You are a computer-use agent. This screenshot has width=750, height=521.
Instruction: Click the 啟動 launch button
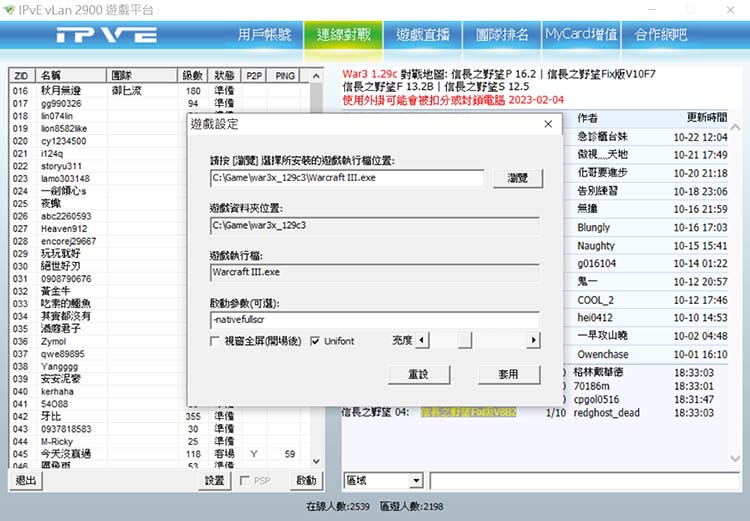(x=306, y=480)
